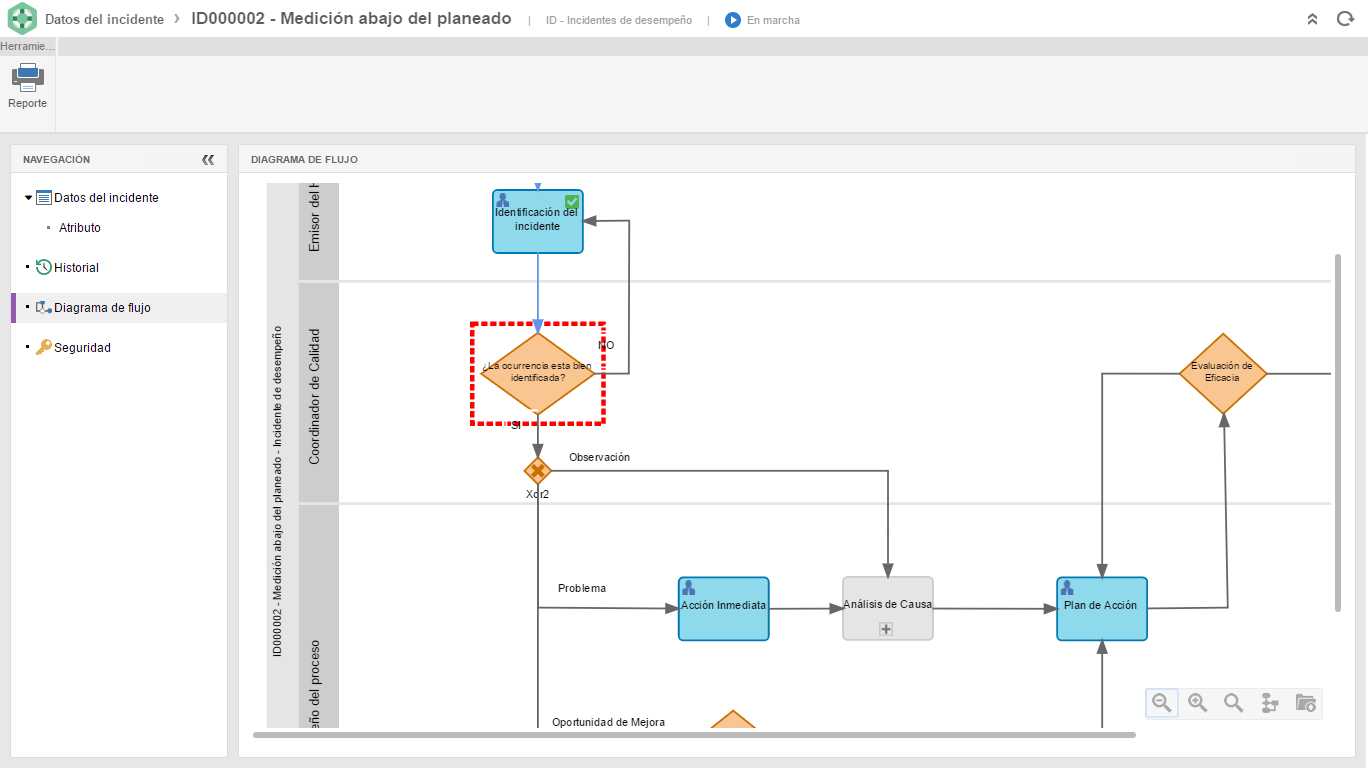
Task: Click the diagram's vertical scrollbar
Action: 1337,432
